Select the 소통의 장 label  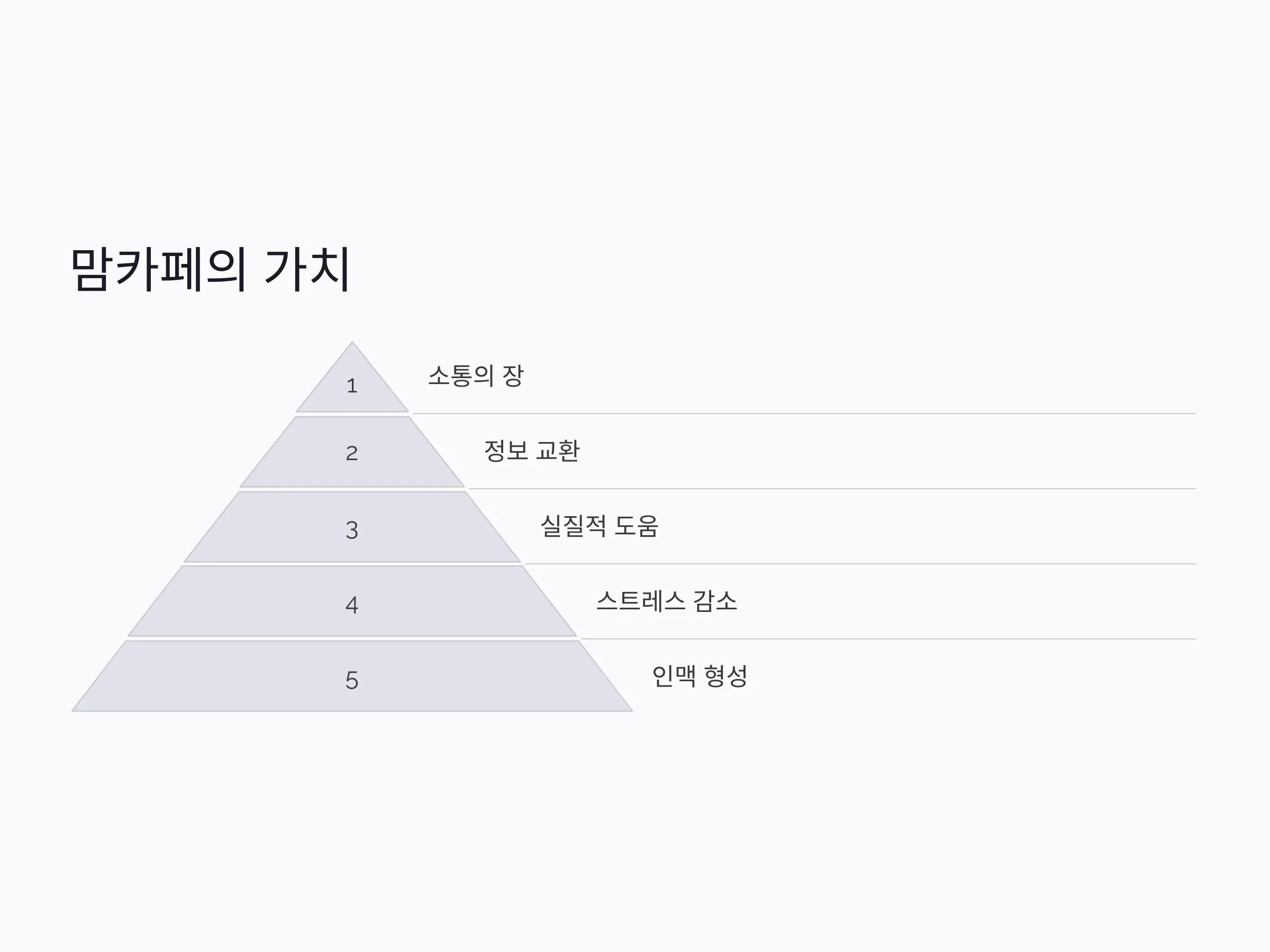click(x=476, y=376)
